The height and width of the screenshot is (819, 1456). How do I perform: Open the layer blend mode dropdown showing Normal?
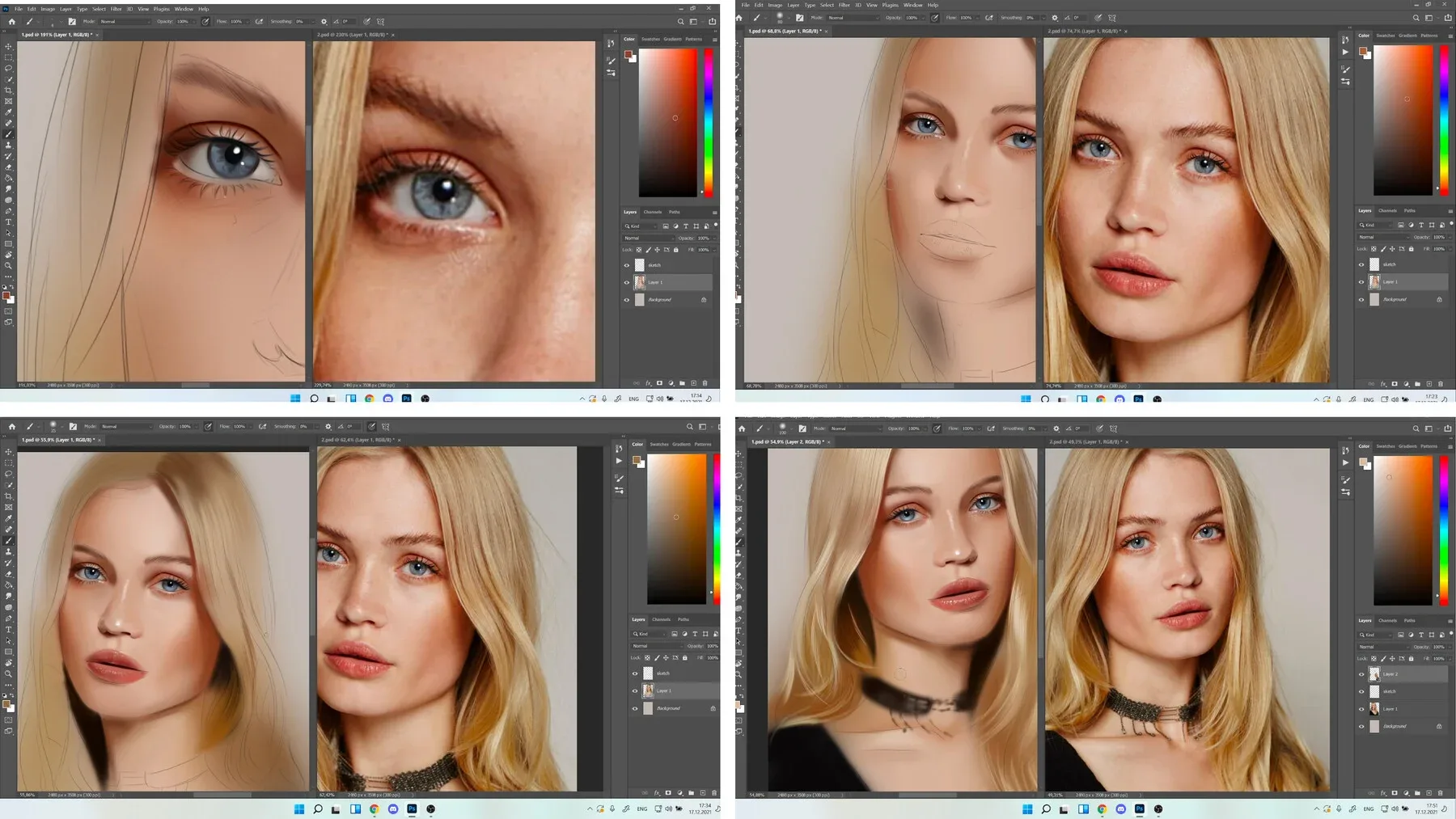(643, 239)
